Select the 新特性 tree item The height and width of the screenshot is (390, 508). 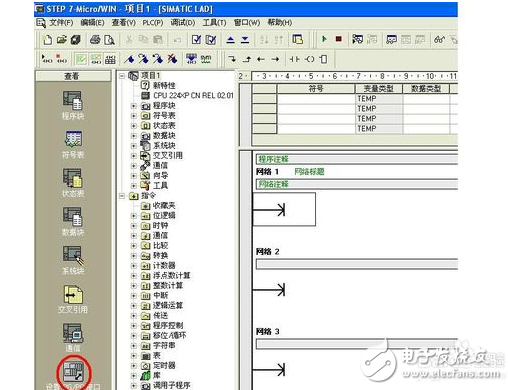click(164, 86)
